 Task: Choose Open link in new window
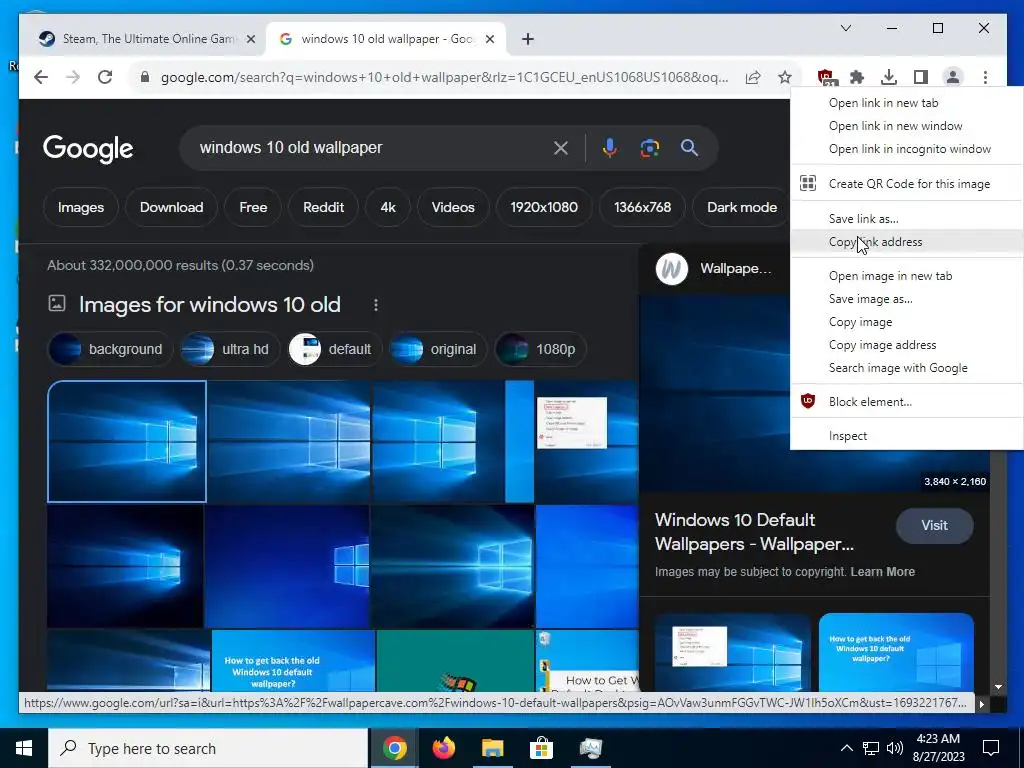[895, 125]
